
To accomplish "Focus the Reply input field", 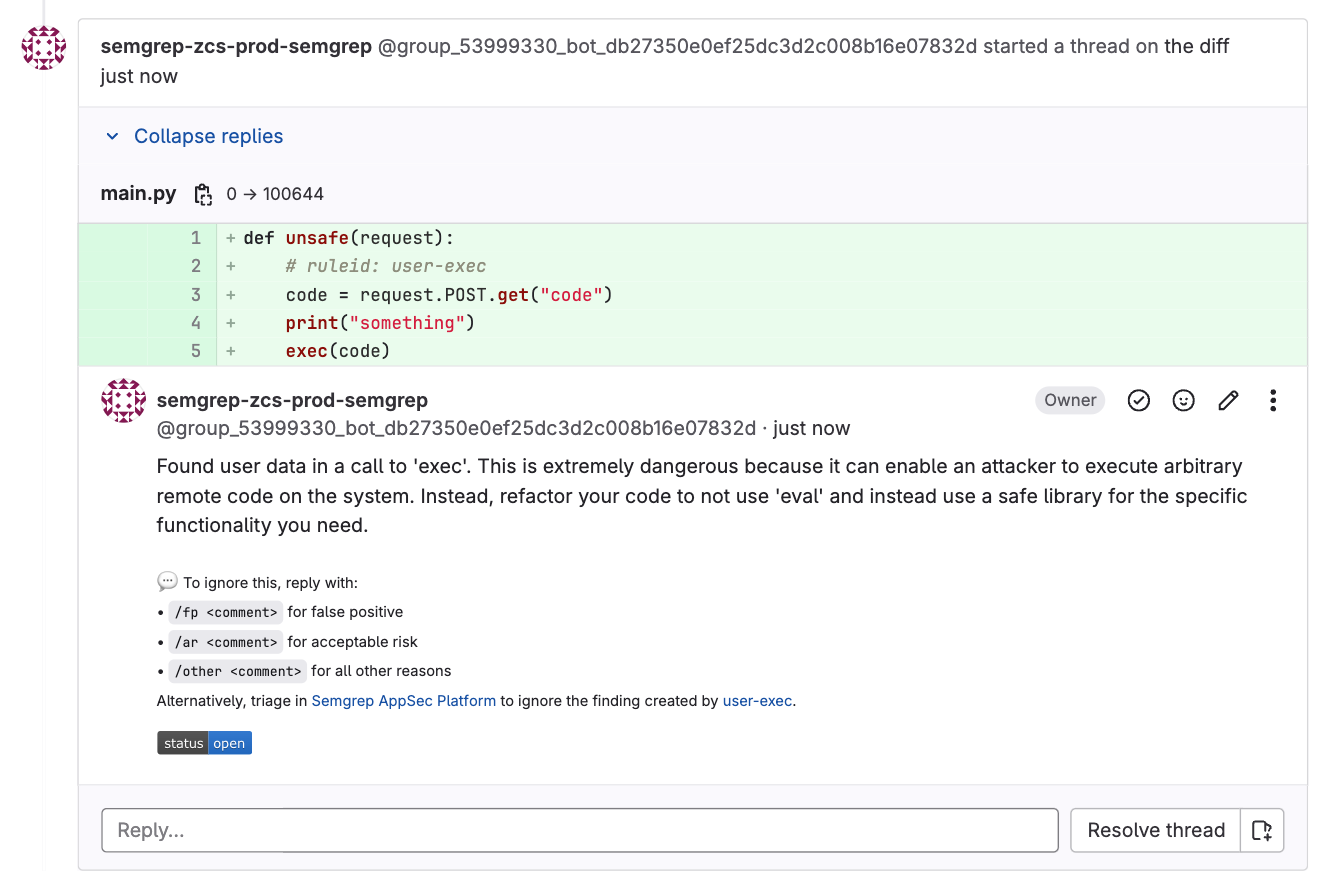I will (x=580, y=830).
